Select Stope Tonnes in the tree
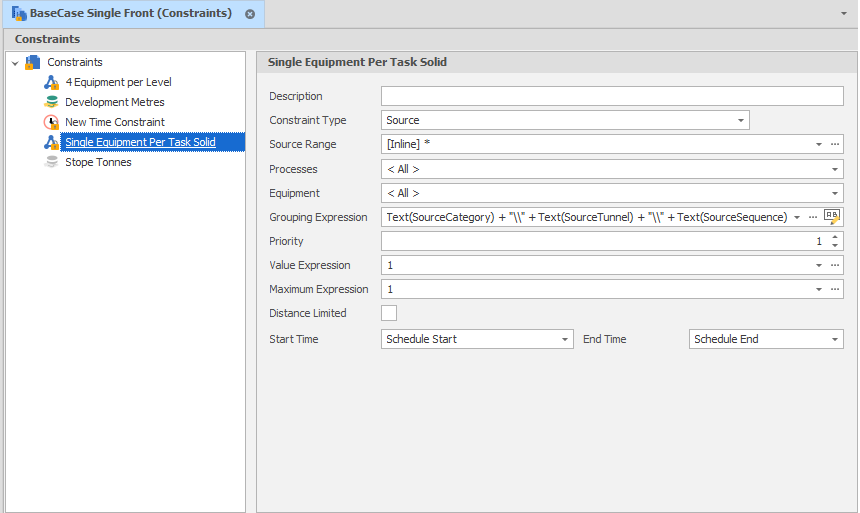 coord(98,163)
